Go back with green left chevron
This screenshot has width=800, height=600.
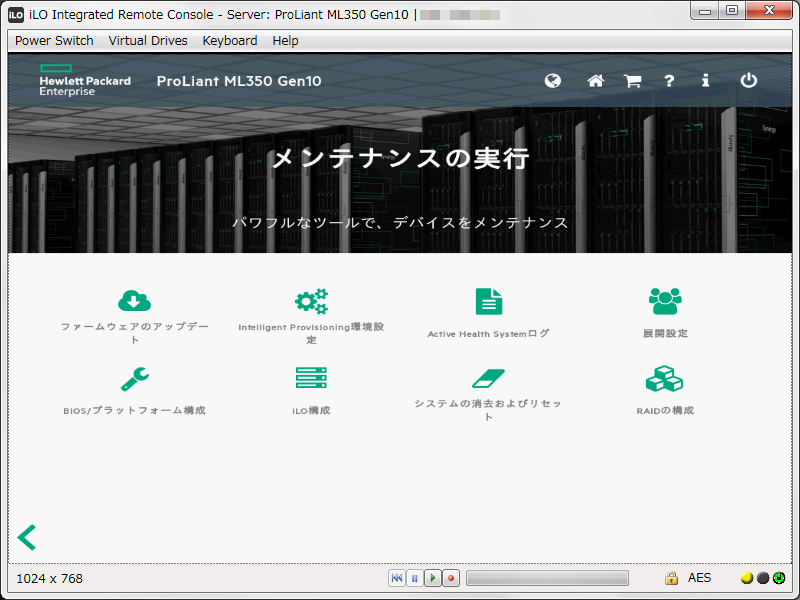coord(27,537)
